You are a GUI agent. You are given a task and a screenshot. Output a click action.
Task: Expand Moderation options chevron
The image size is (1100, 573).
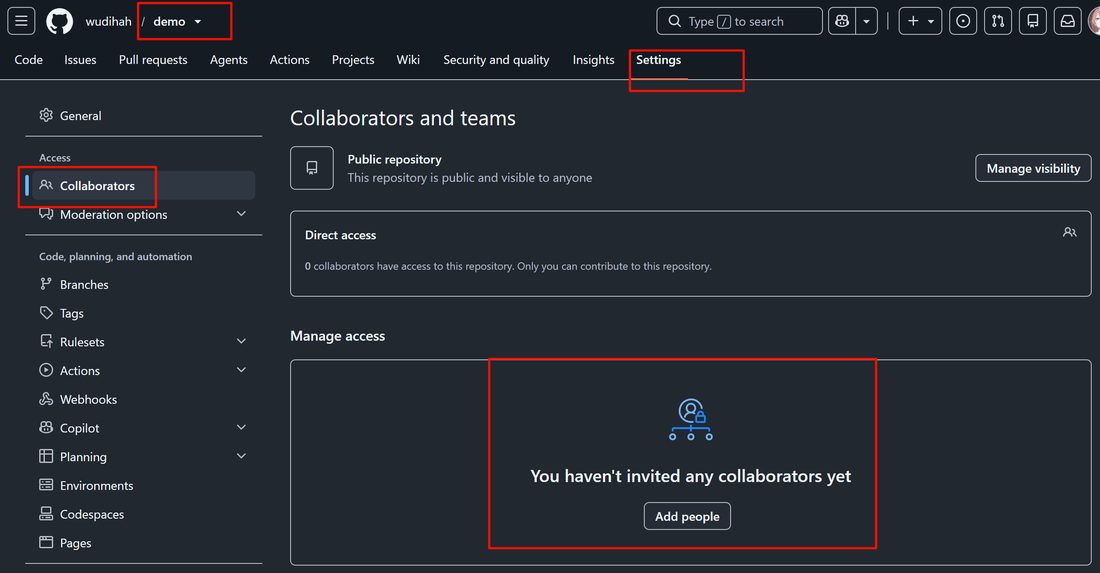241,214
